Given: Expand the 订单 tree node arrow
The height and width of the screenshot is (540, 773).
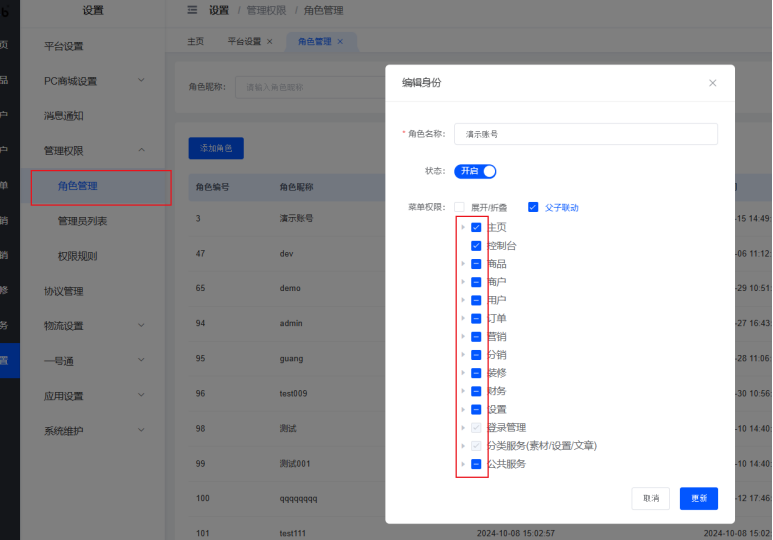Looking at the screenshot, I should (463, 319).
